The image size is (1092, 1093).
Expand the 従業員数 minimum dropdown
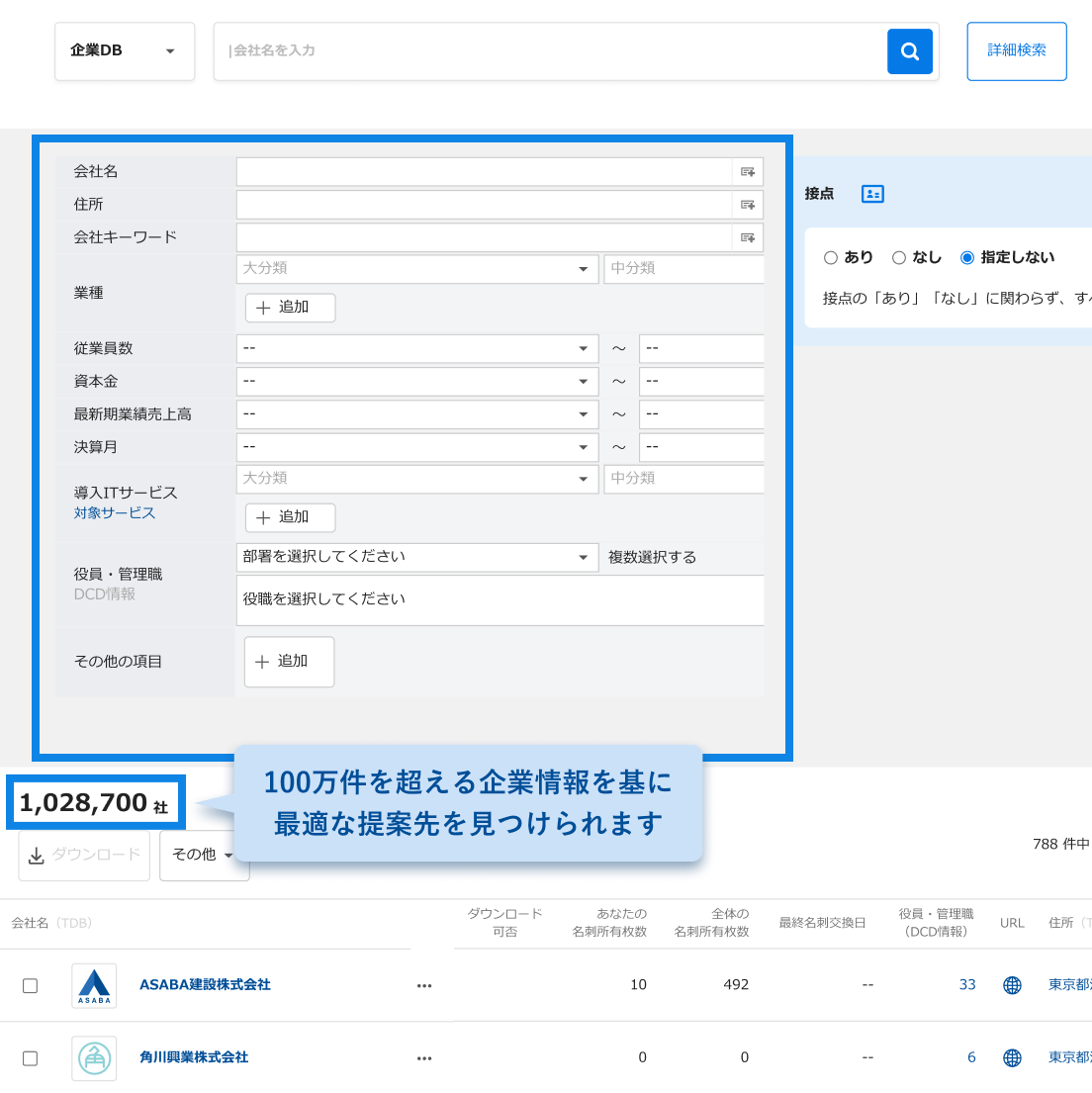coord(416,348)
